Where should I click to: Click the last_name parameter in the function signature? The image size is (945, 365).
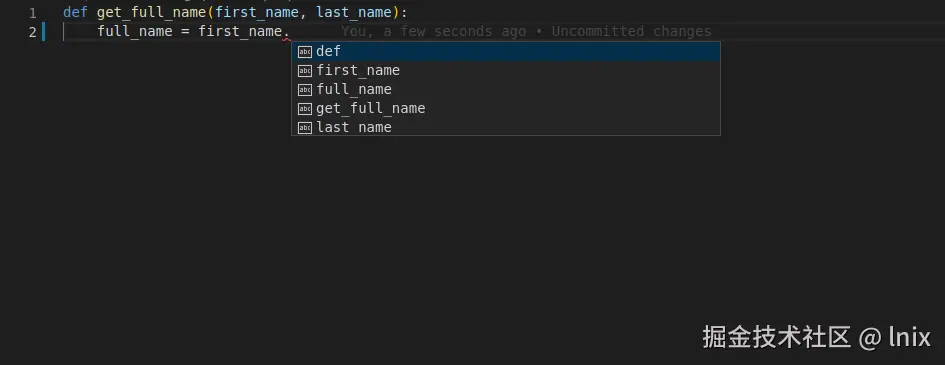click(x=354, y=13)
